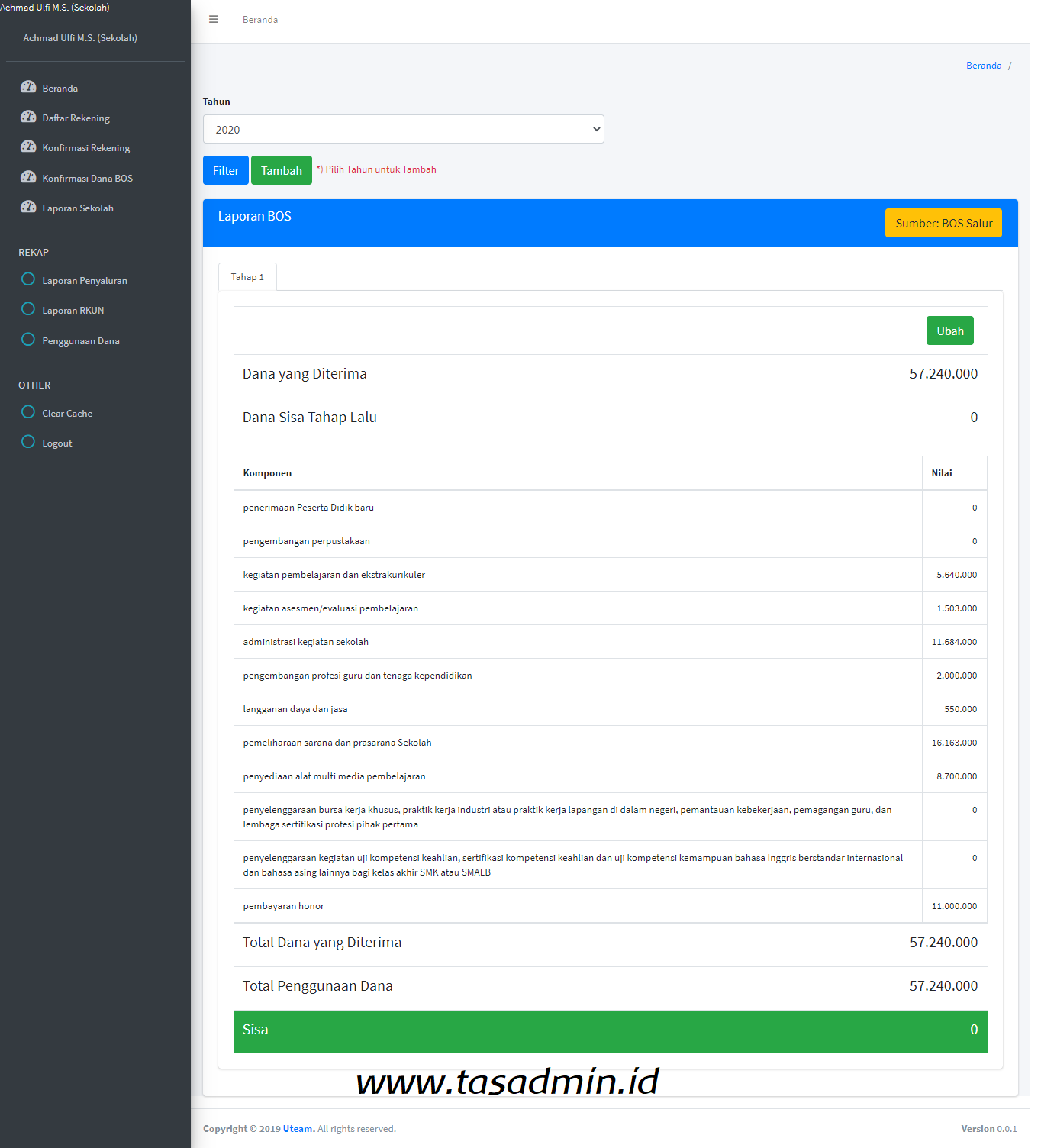Click the Ubah button

(949, 331)
